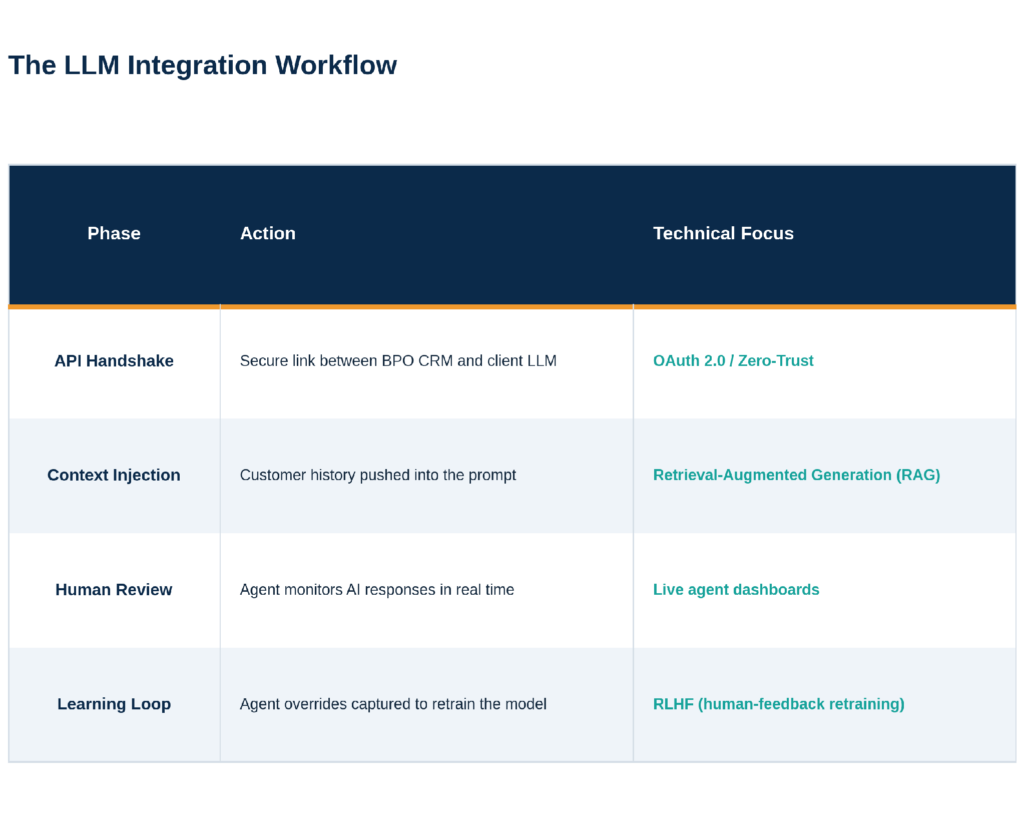This screenshot has width=1024, height=821.
Task: Click 'Agent monitors AI responses in real time'
Action: [x=377, y=589]
